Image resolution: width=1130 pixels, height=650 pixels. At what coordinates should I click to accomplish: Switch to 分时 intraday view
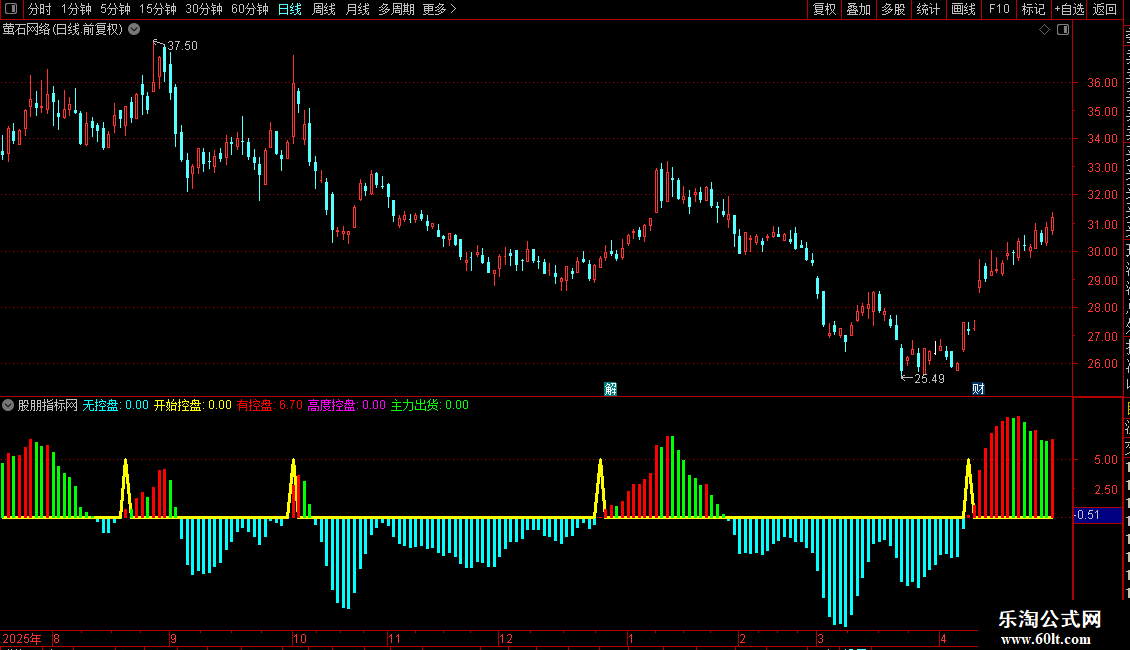point(40,9)
